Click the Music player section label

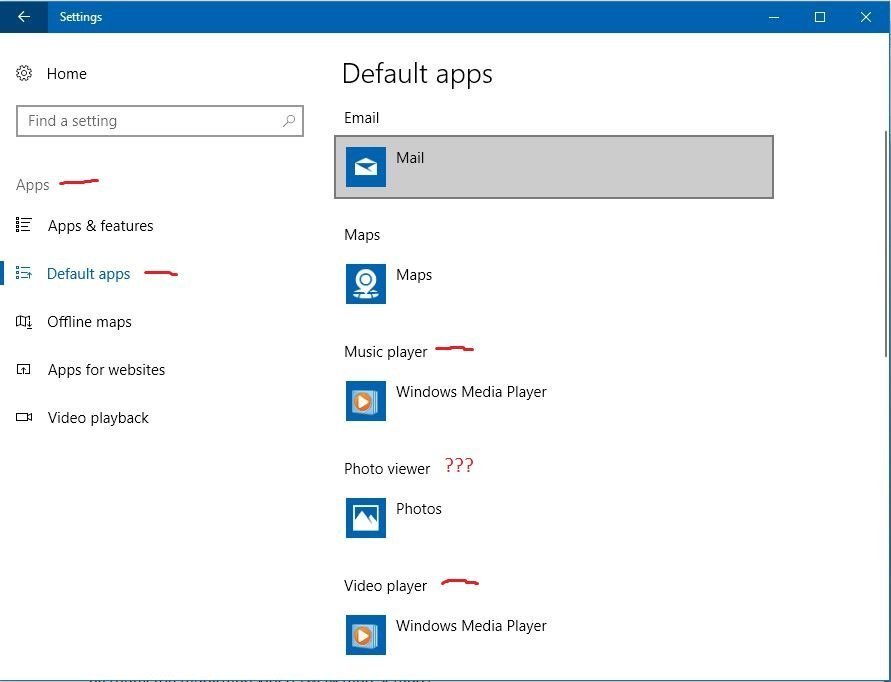pyautogui.click(x=385, y=352)
